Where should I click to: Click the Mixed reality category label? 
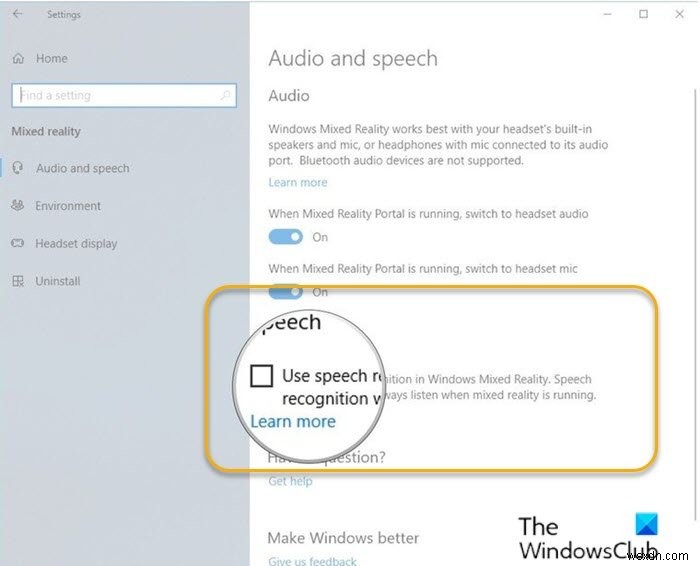tap(46, 131)
